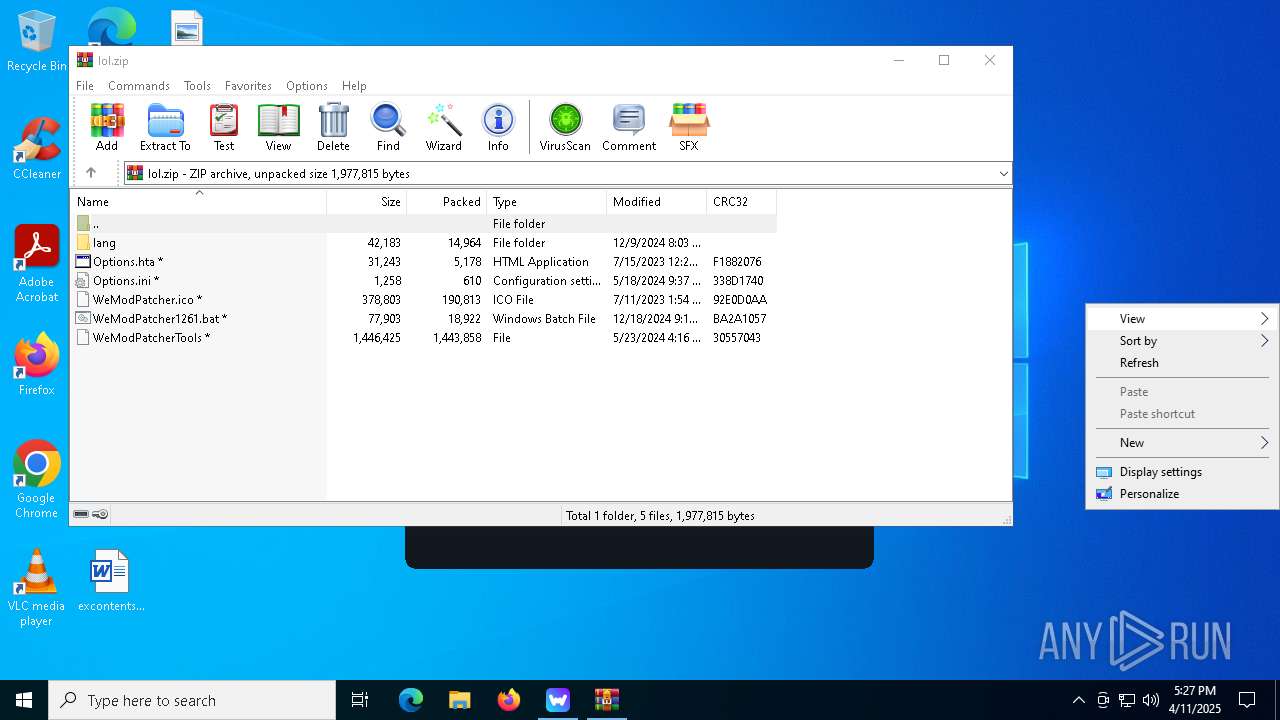Show archive Info icon

coord(498,127)
